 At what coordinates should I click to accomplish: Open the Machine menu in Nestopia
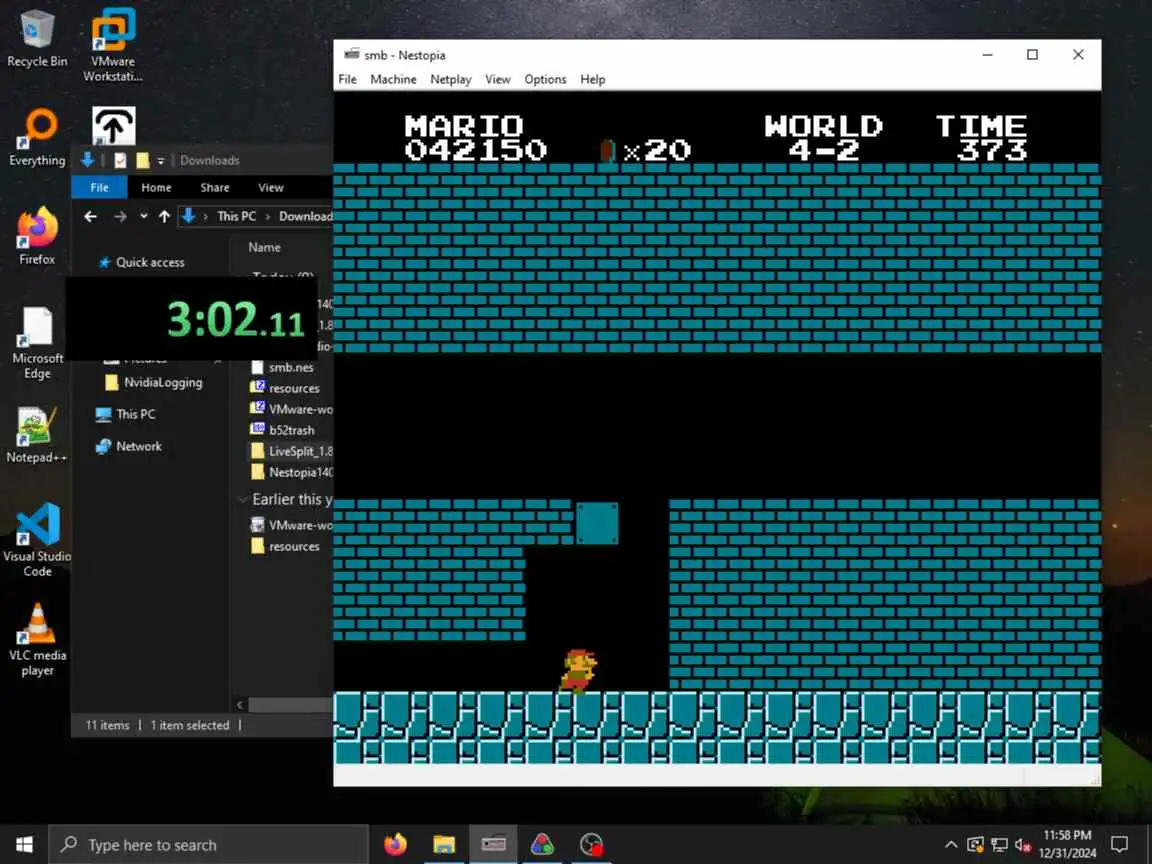point(393,79)
